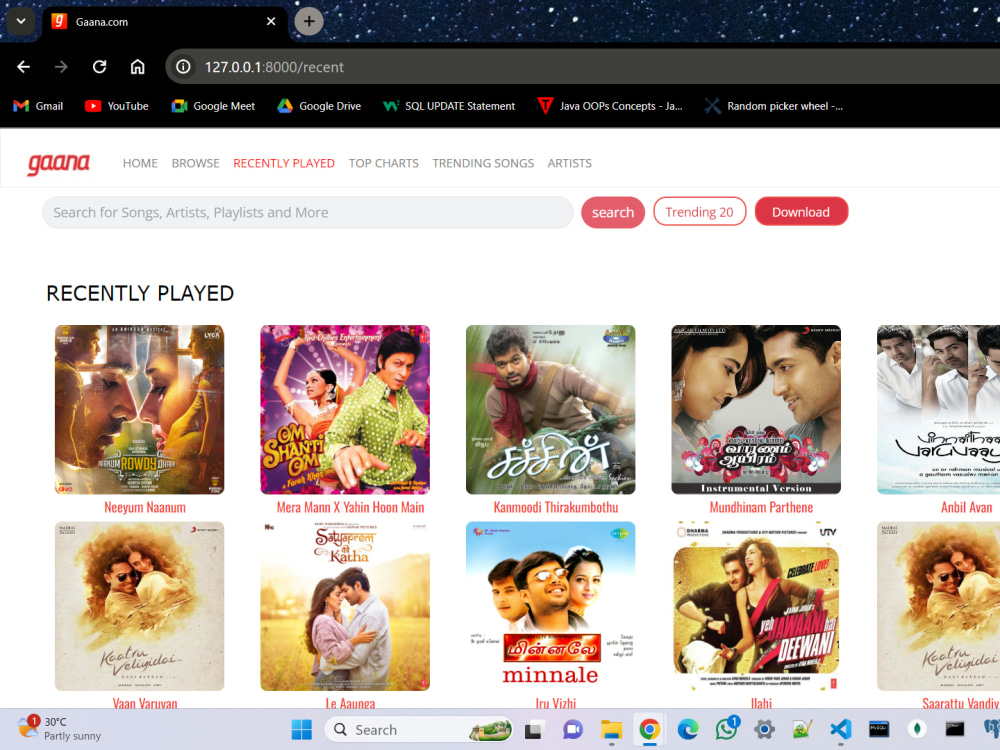This screenshot has width=1000, height=750.
Task: Open Visual Studio Code from taskbar
Action: click(841, 730)
